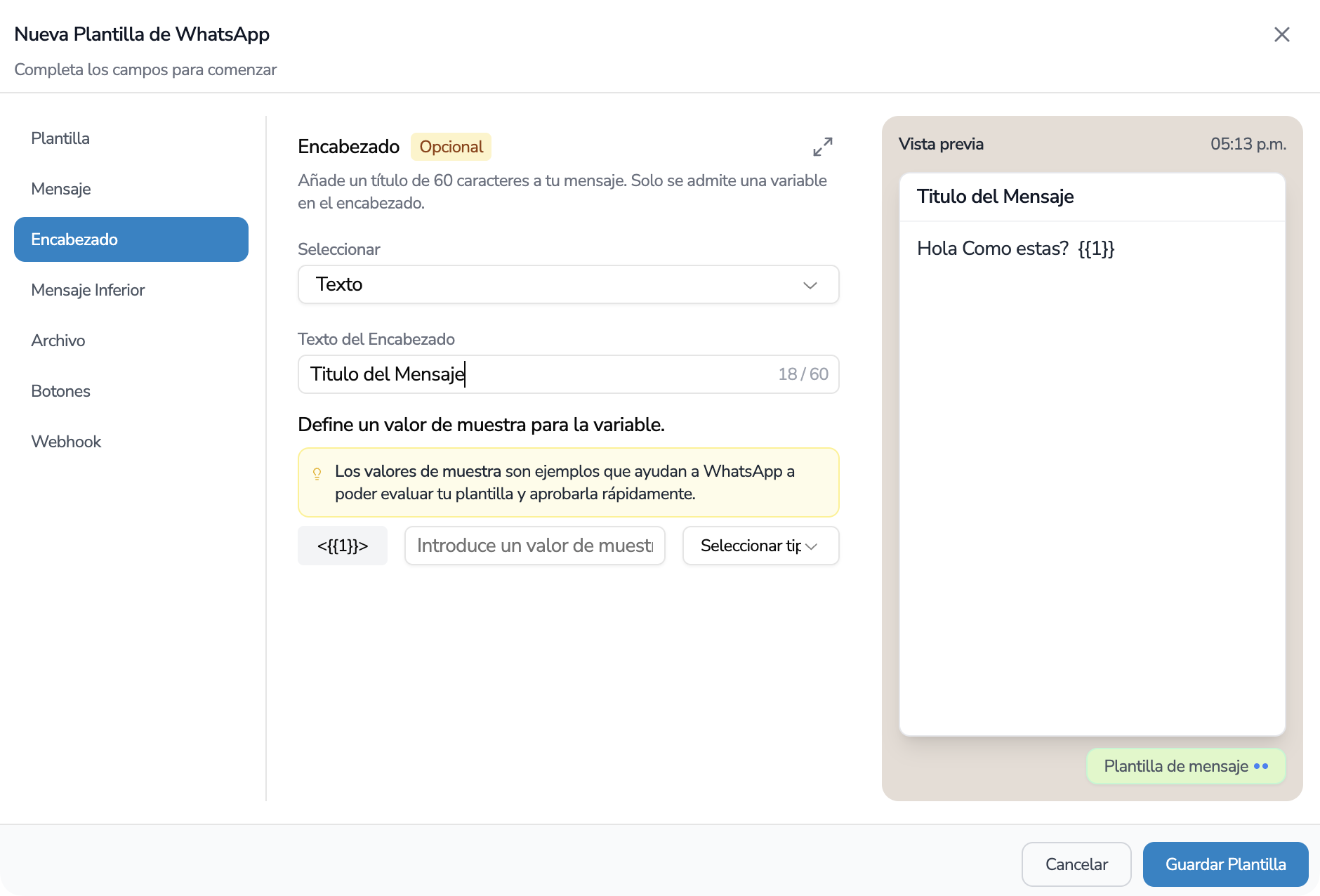The height and width of the screenshot is (896, 1320).
Task: Click the Plantilla de mensaje label
Action: (1176, 766)
